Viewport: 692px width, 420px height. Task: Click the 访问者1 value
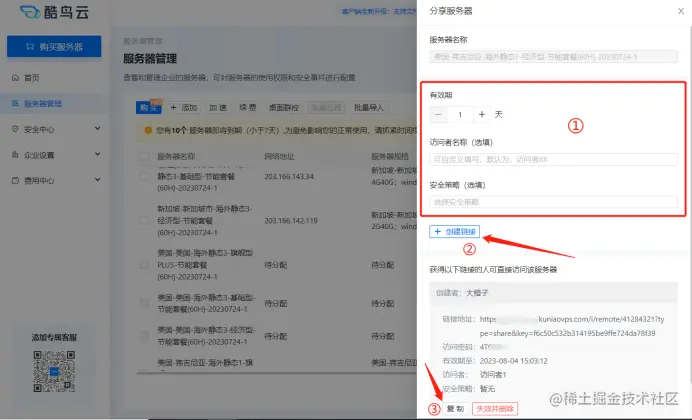pos(493,375)
